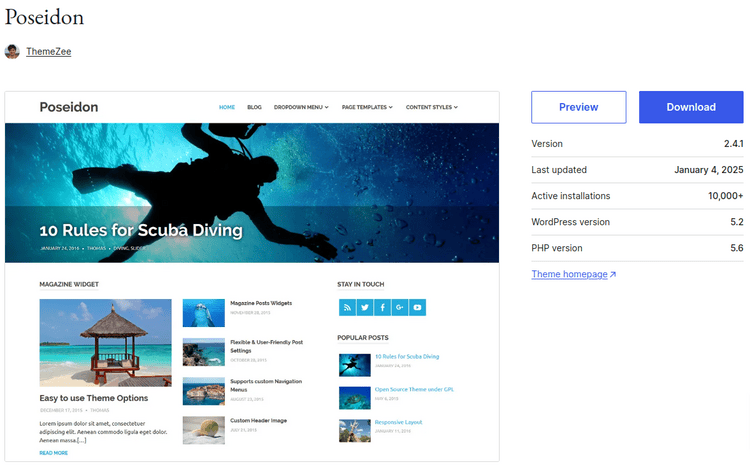Screen dimensions: 750x467
Task: Click the Open Source Theme under GPL link
Action: point(414,389)
